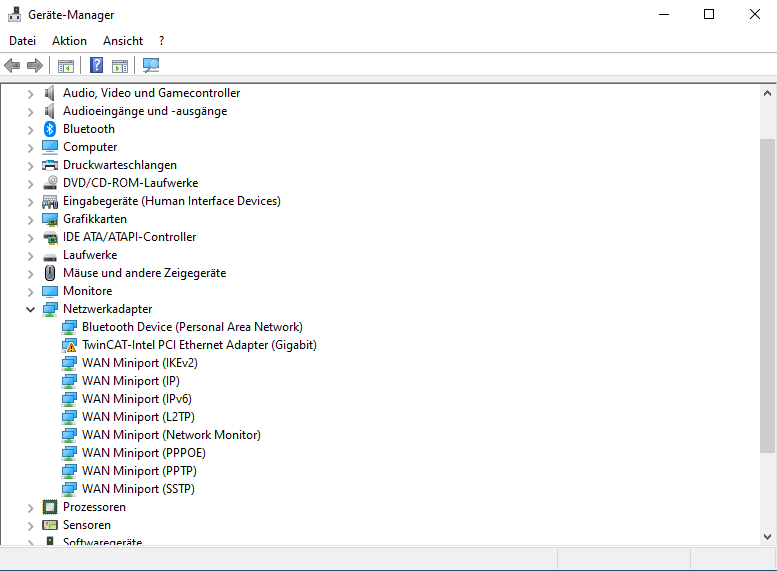The height and width of the screenshot is (571, 777).
Task: Expand the Grafikkarten node chevron
Action: 30,220
